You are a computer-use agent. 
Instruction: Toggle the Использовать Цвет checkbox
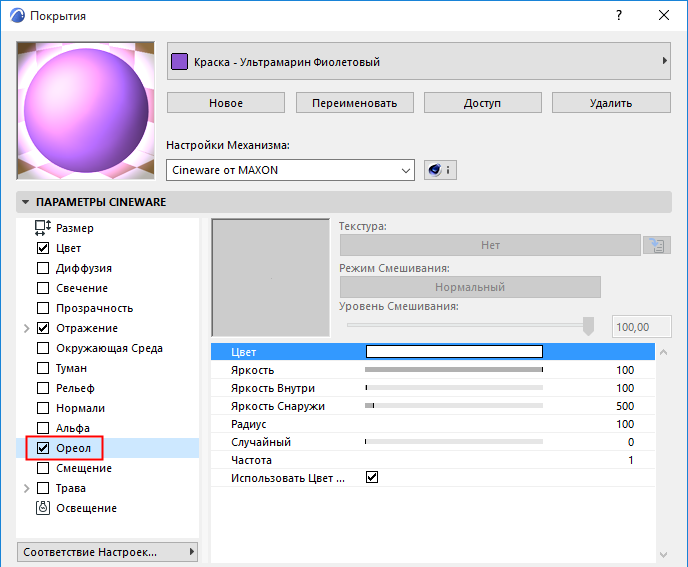pyautogui.click(x=372, y=477)
